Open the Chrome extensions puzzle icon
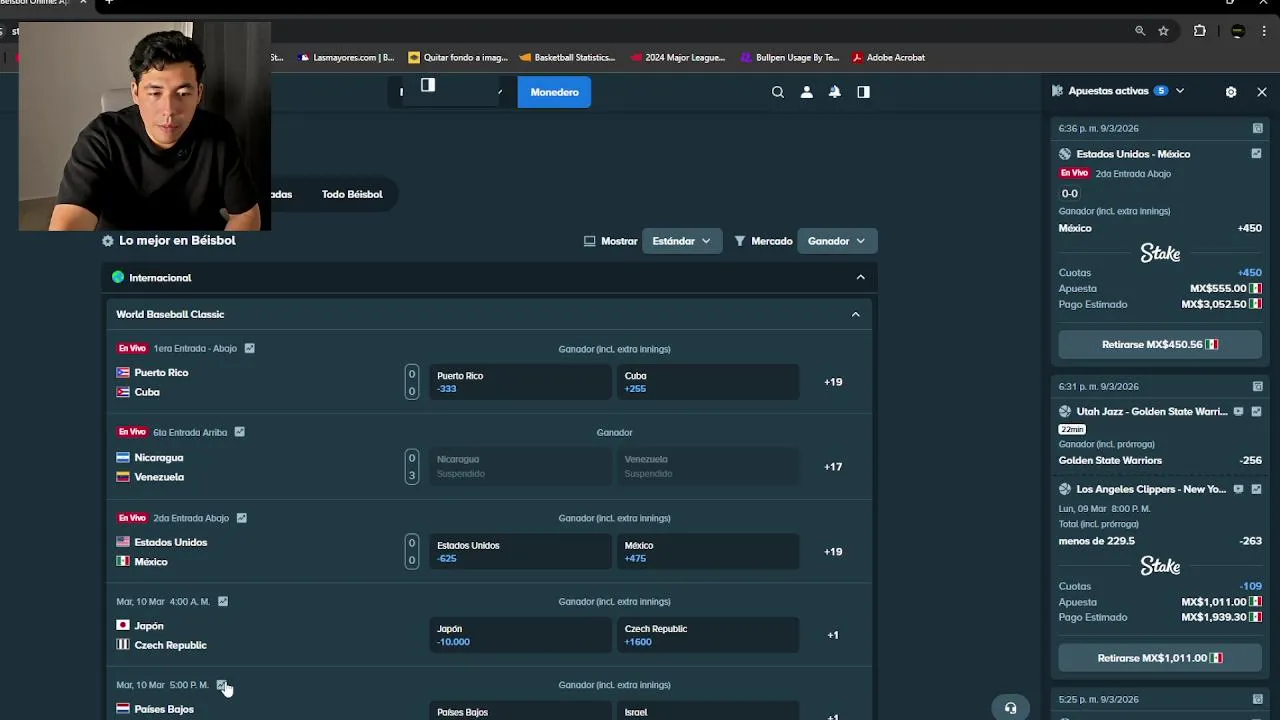 click(x=1200, y=31)
